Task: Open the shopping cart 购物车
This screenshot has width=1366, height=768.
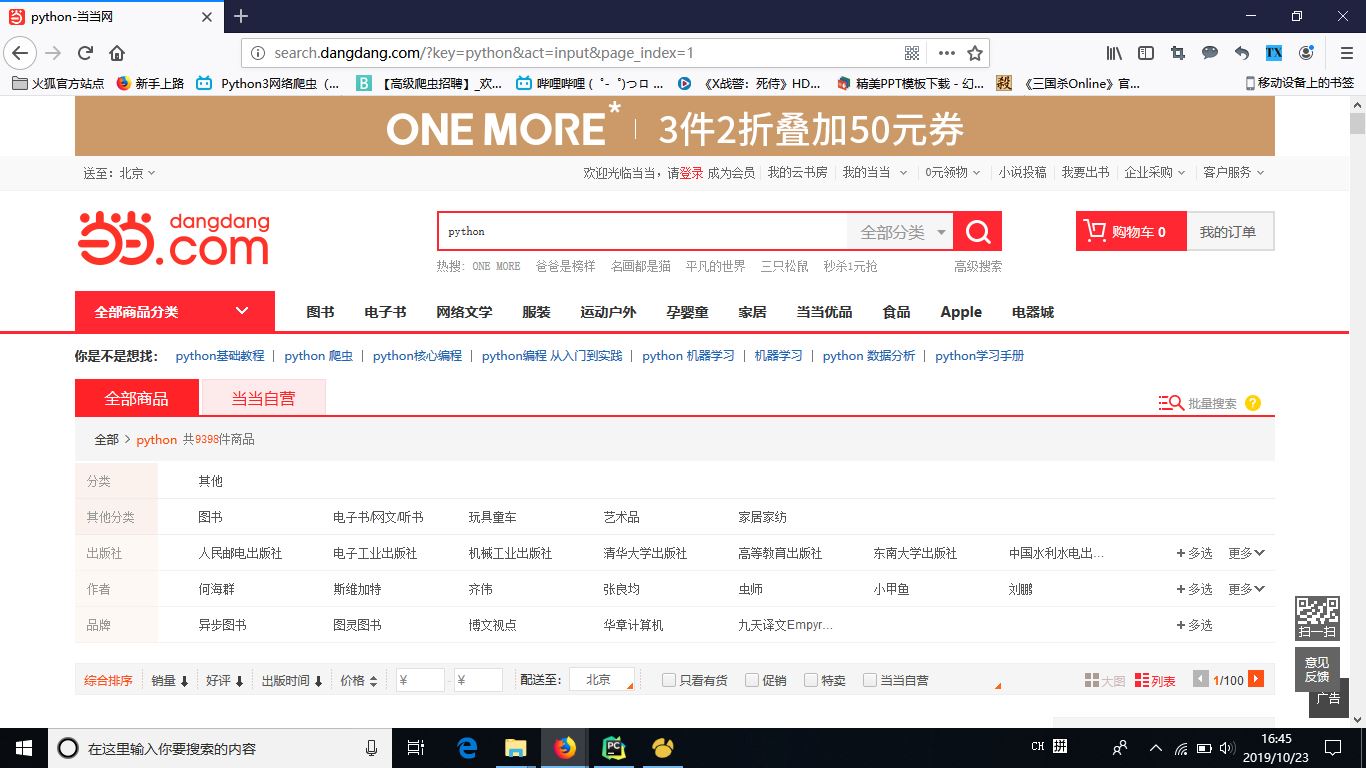Action: pyautogui.click(x=1131, y=232)
